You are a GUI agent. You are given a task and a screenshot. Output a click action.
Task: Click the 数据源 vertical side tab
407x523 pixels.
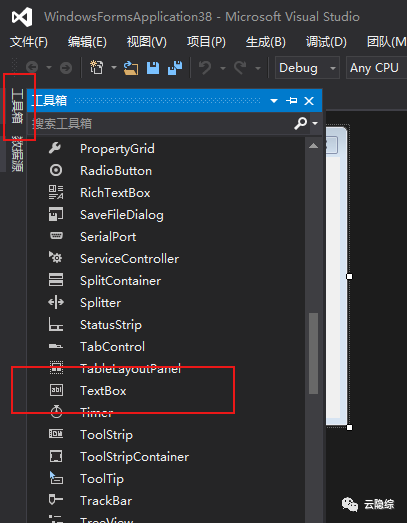click(17, 153)
